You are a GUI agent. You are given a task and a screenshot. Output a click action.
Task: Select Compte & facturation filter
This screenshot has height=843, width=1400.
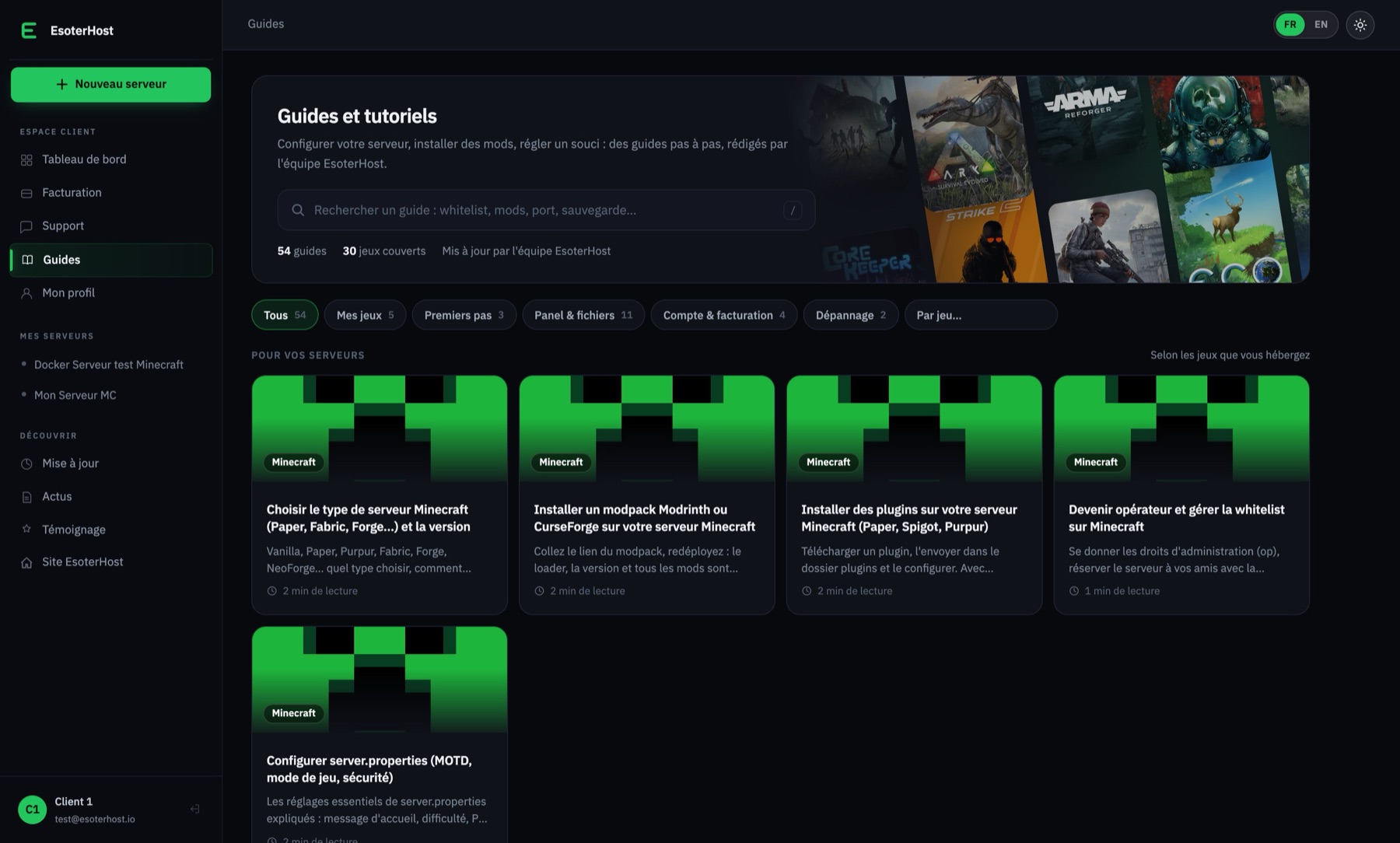tap(723, 315)
